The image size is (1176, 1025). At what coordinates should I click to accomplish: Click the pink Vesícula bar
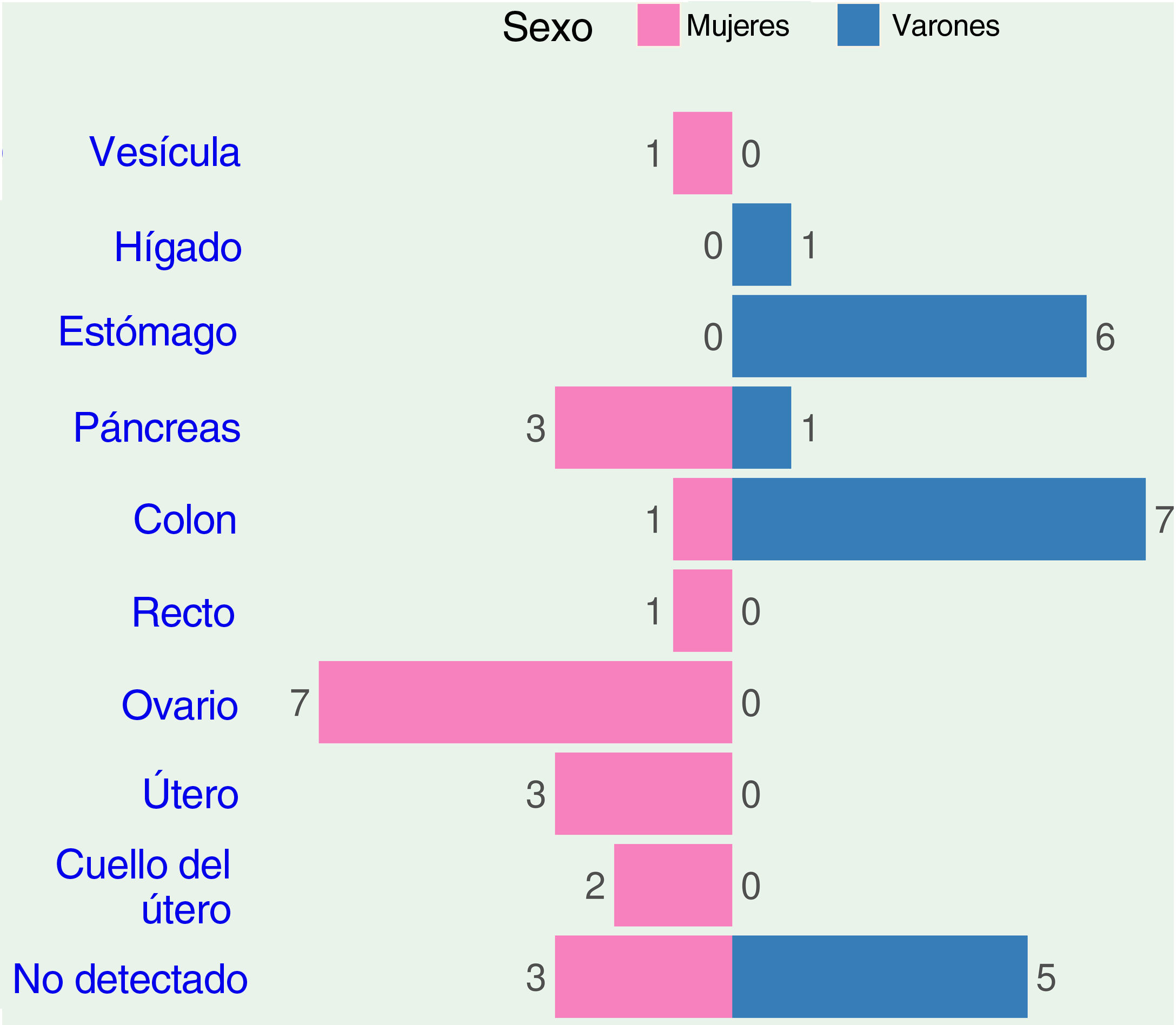click(702, 154)
